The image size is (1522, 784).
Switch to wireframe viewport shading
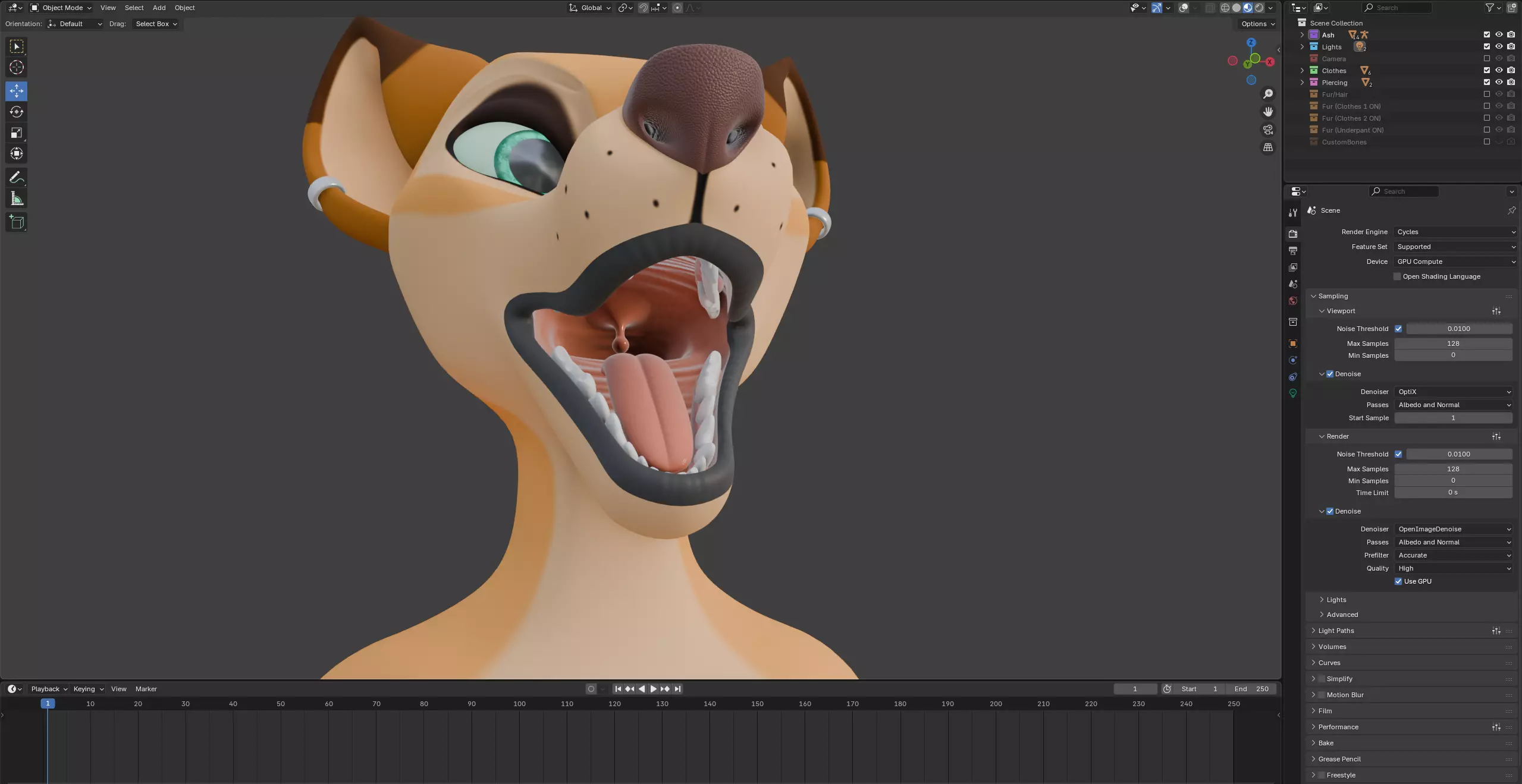coord(1225,8)
